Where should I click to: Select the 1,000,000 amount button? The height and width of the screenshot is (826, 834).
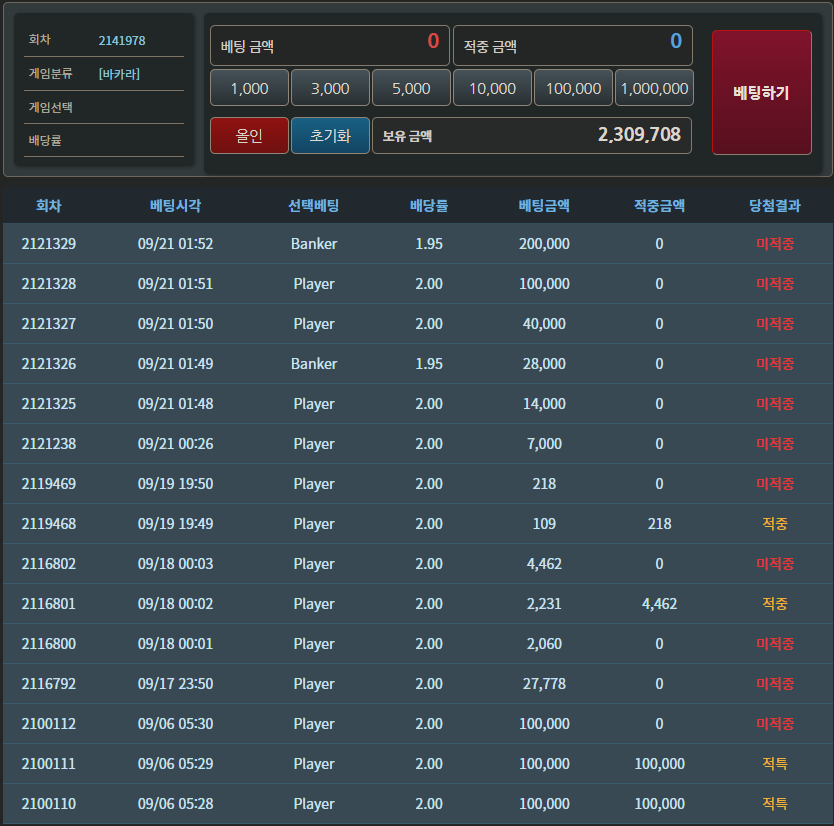654,88
